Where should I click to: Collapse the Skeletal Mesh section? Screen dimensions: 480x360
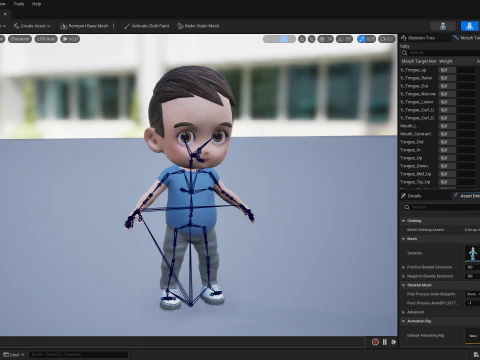point(404,285)
